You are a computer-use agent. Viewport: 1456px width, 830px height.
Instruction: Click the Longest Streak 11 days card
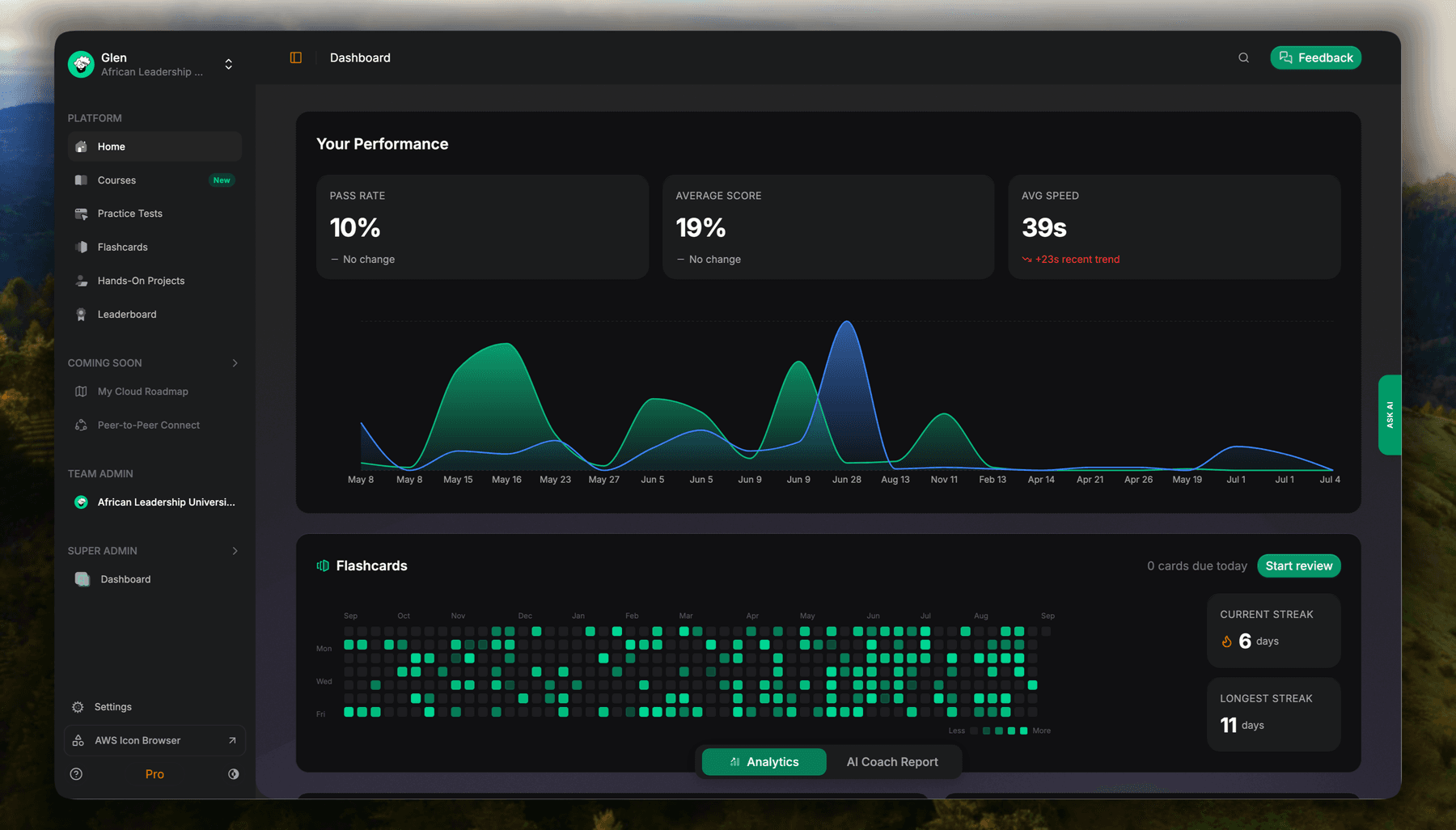pyautogui.click(x=1274, y=714)
